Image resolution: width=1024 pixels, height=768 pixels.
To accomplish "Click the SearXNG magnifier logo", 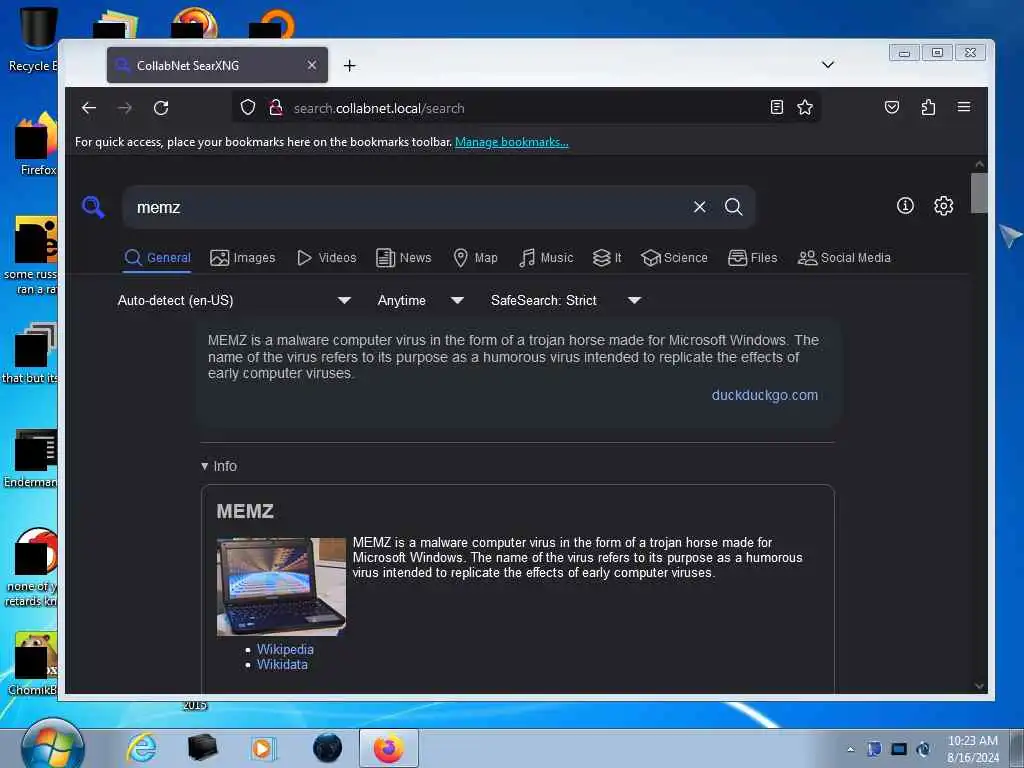I will pyautogui.click(x=93, y=207).
